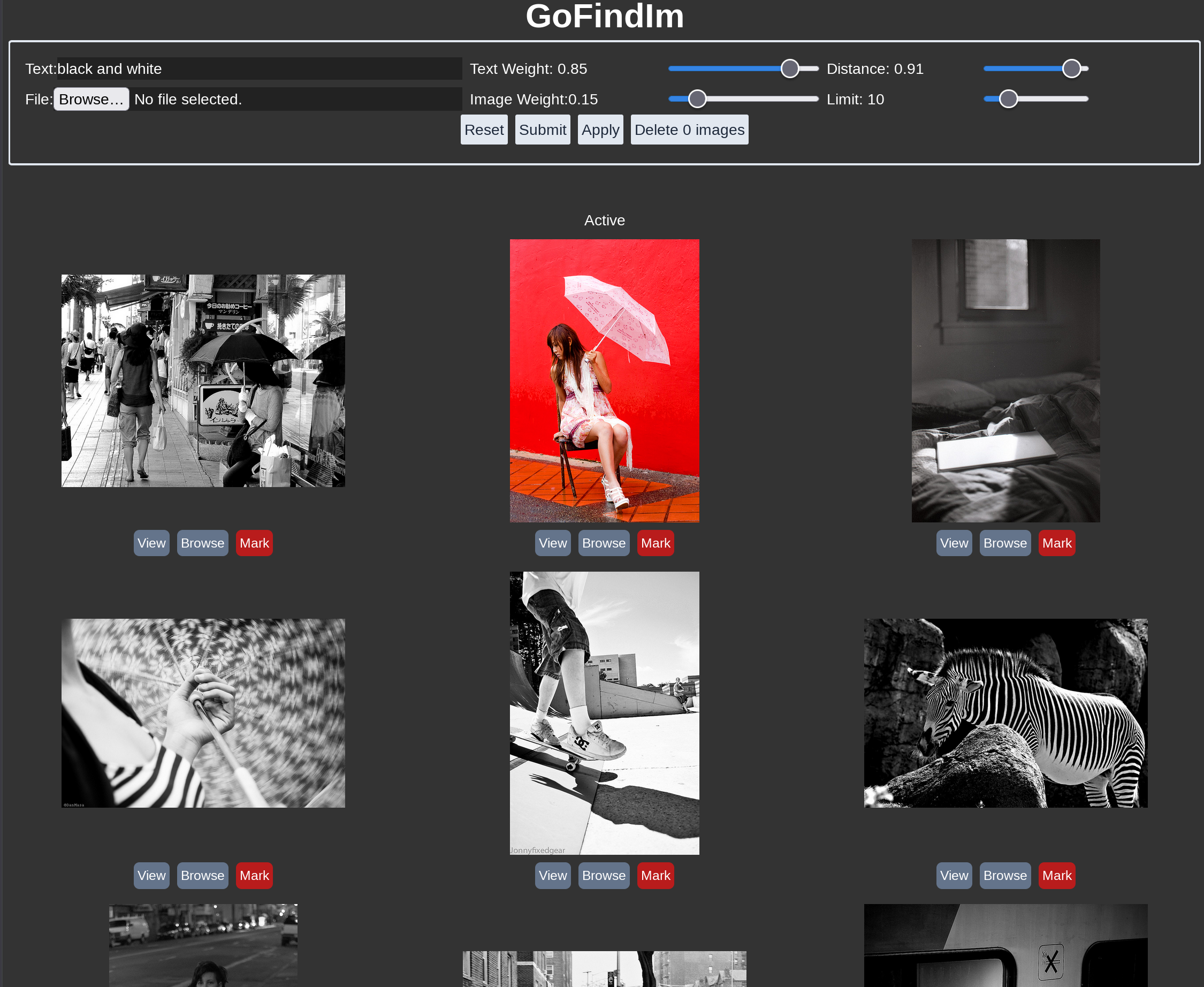
Task: Click Delete 0 images button
Action: coord(689,130)
